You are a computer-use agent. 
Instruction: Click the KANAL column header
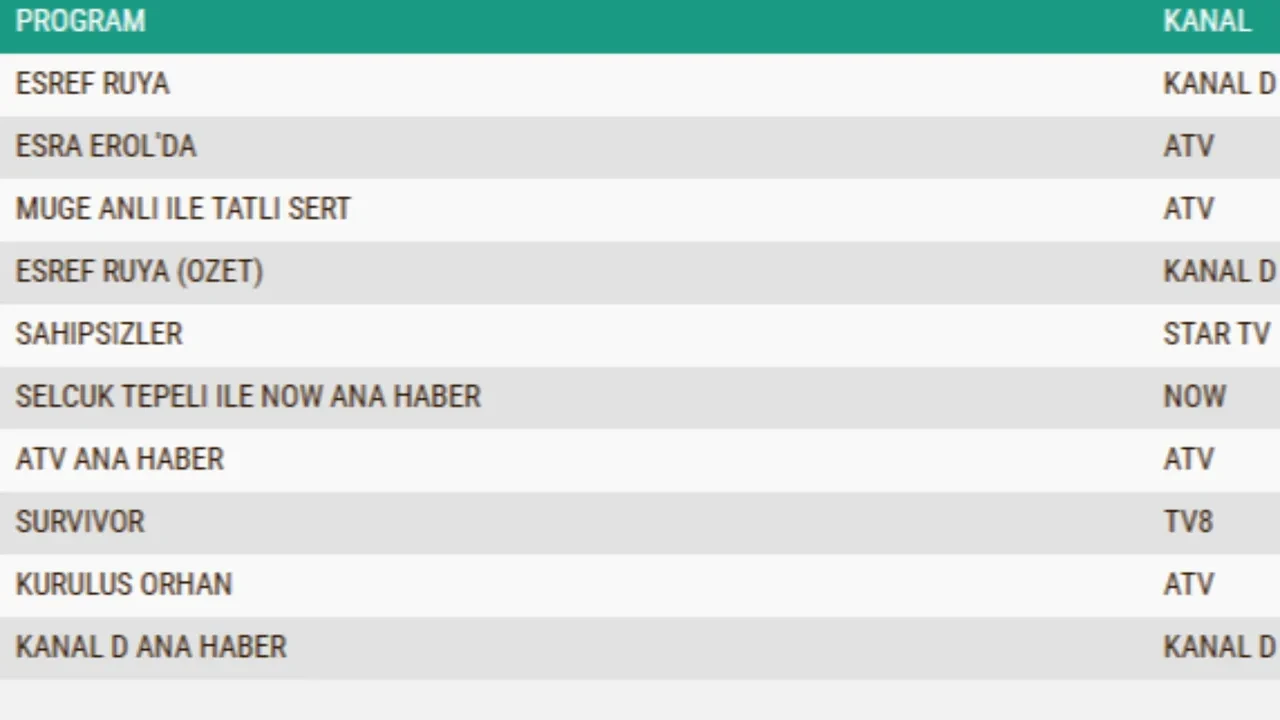(x=1207, y=21)
